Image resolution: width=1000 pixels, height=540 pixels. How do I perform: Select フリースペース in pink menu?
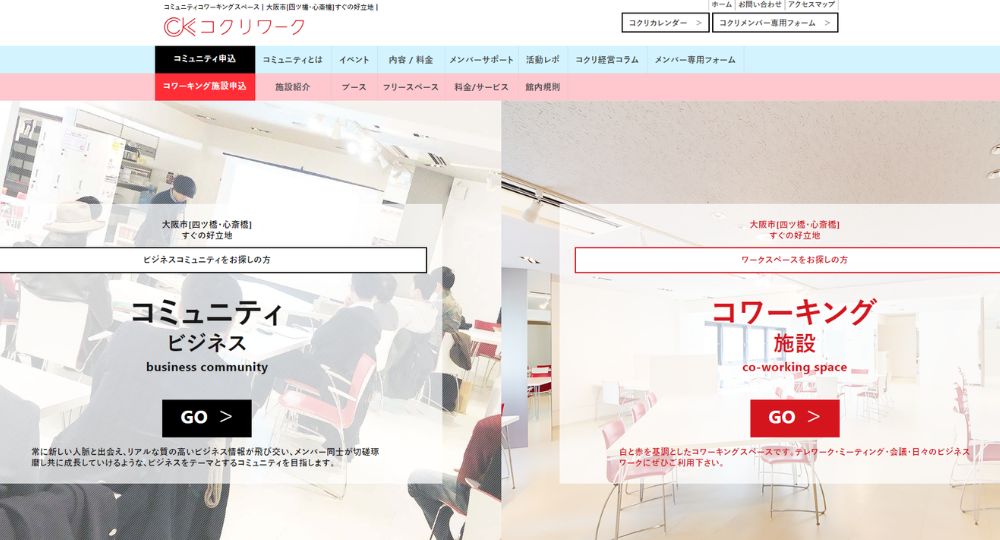410,87
